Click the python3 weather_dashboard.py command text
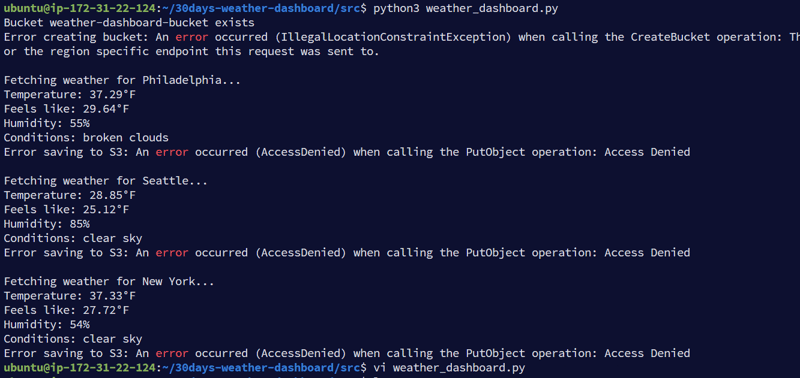Viewport: 800px width, 378px height. (466, 9)
